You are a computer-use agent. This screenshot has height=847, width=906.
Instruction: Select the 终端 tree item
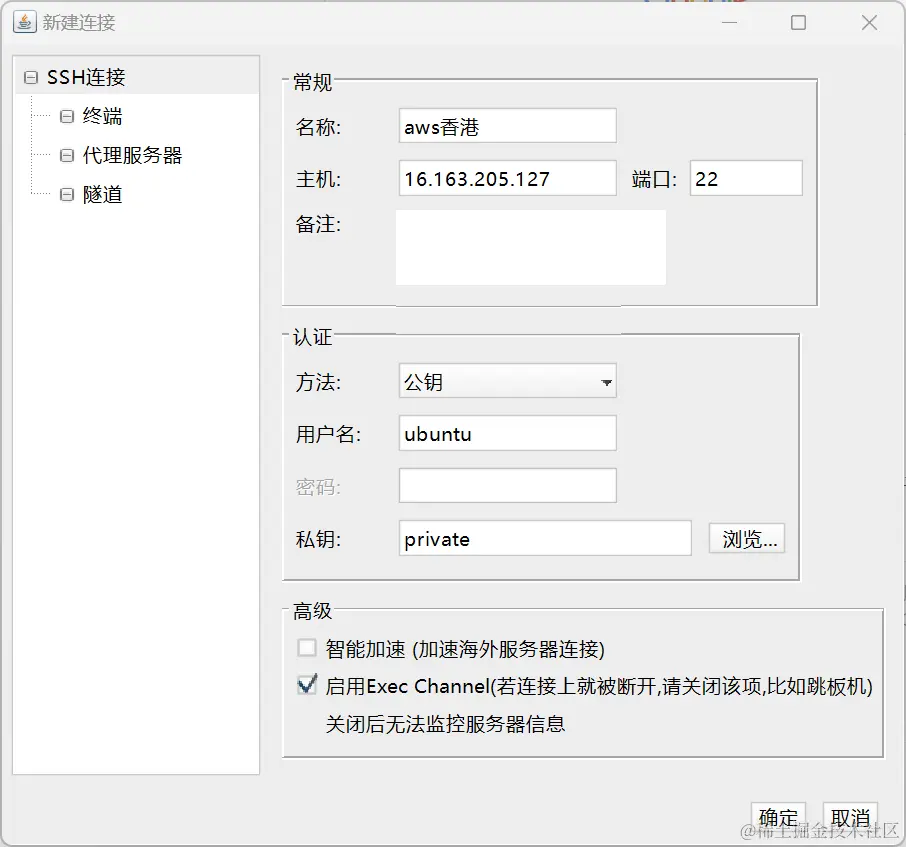tap(102, 116)
